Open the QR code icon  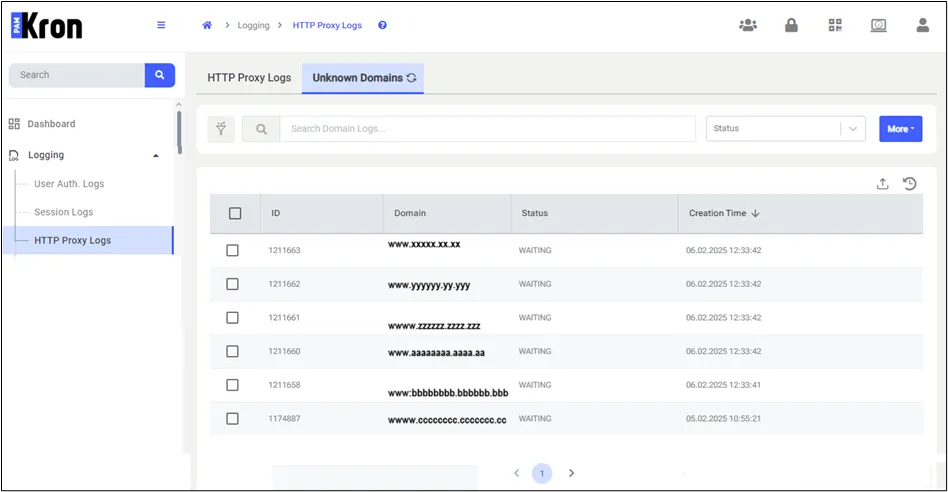click(x=835, y=25)
